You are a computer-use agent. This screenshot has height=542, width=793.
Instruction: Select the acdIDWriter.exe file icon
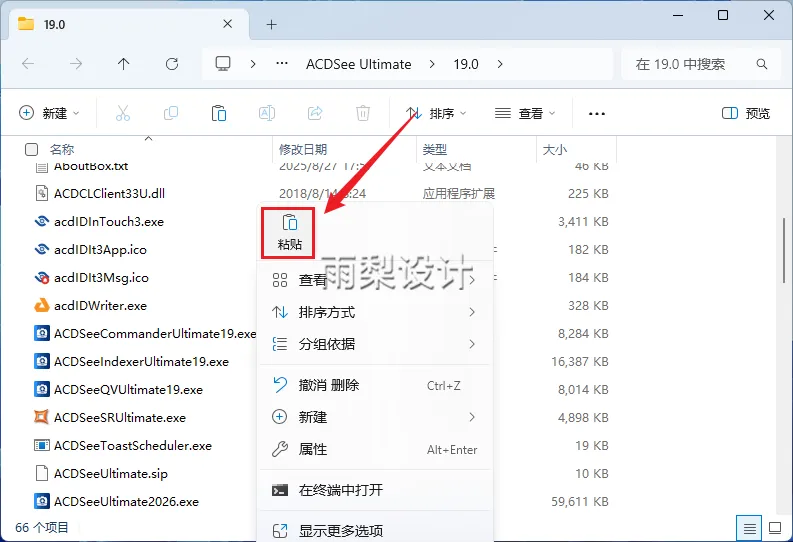41,305
